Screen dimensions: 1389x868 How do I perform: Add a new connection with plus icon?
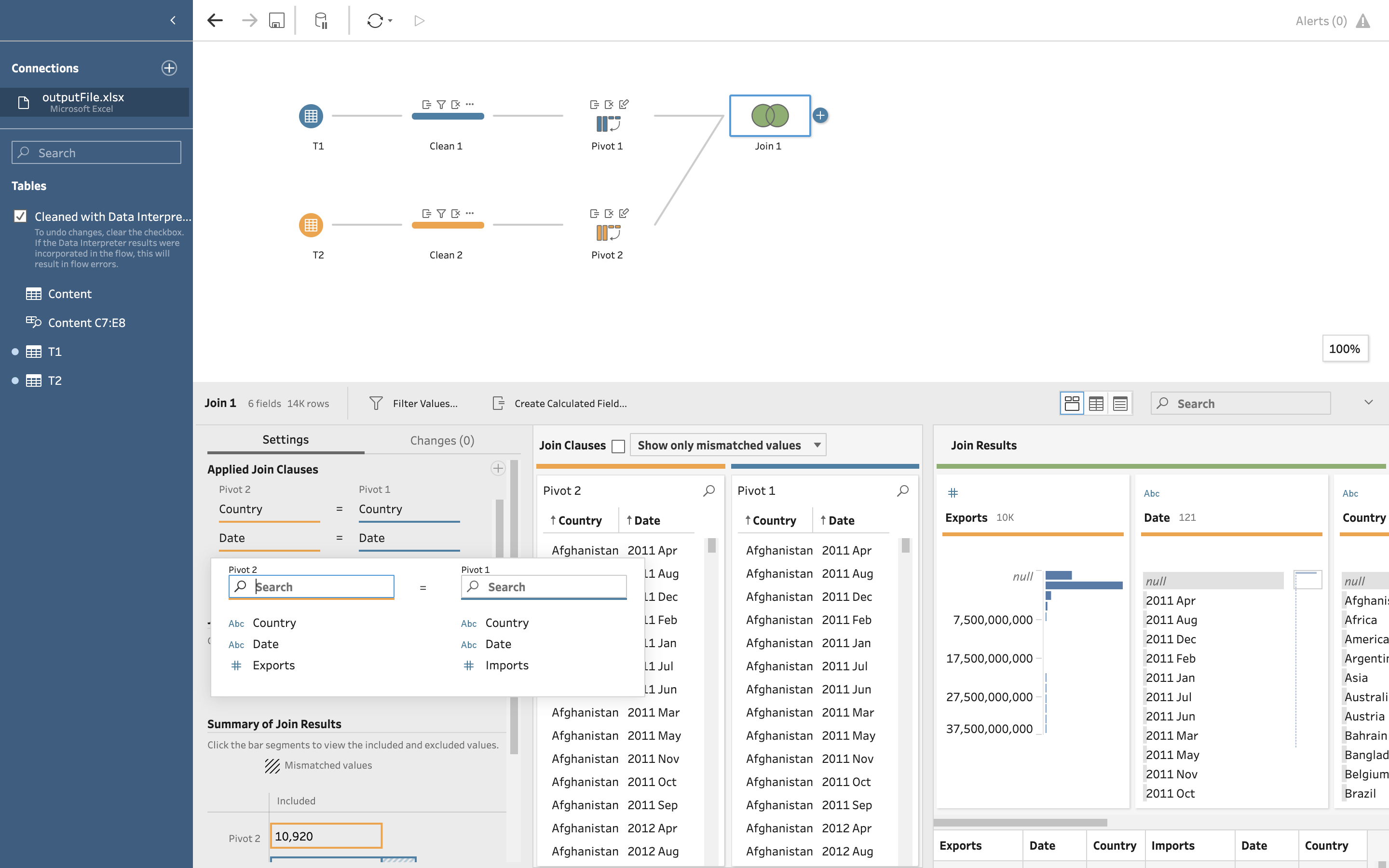[169, 68]
